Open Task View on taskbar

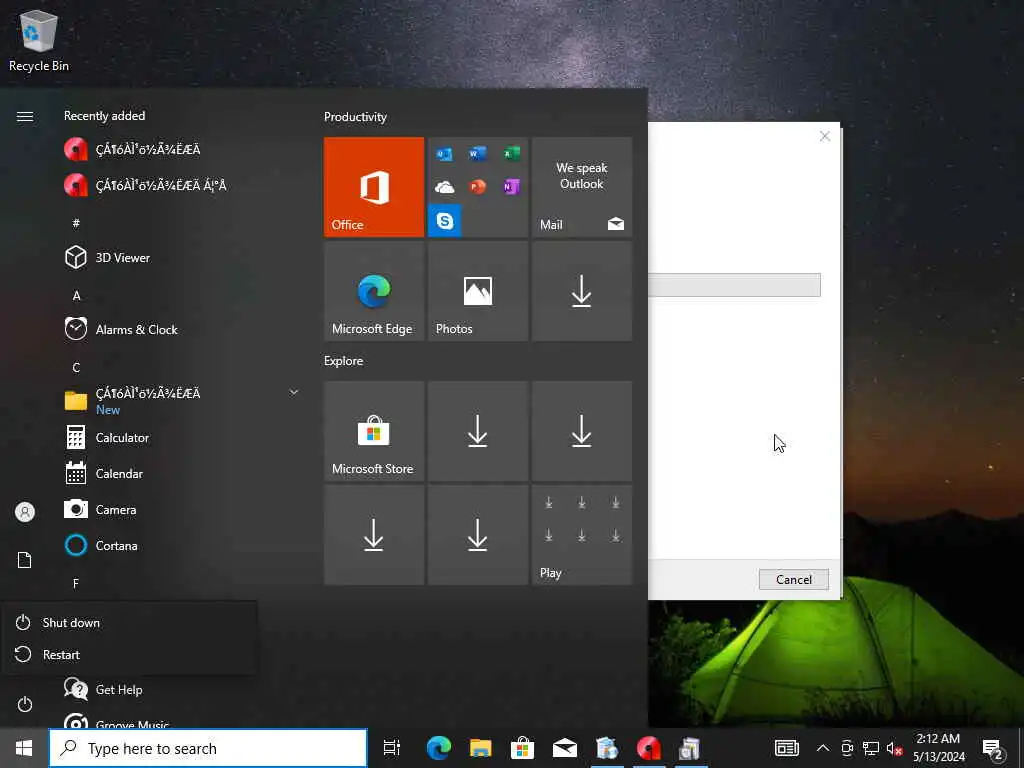(392, 748)
